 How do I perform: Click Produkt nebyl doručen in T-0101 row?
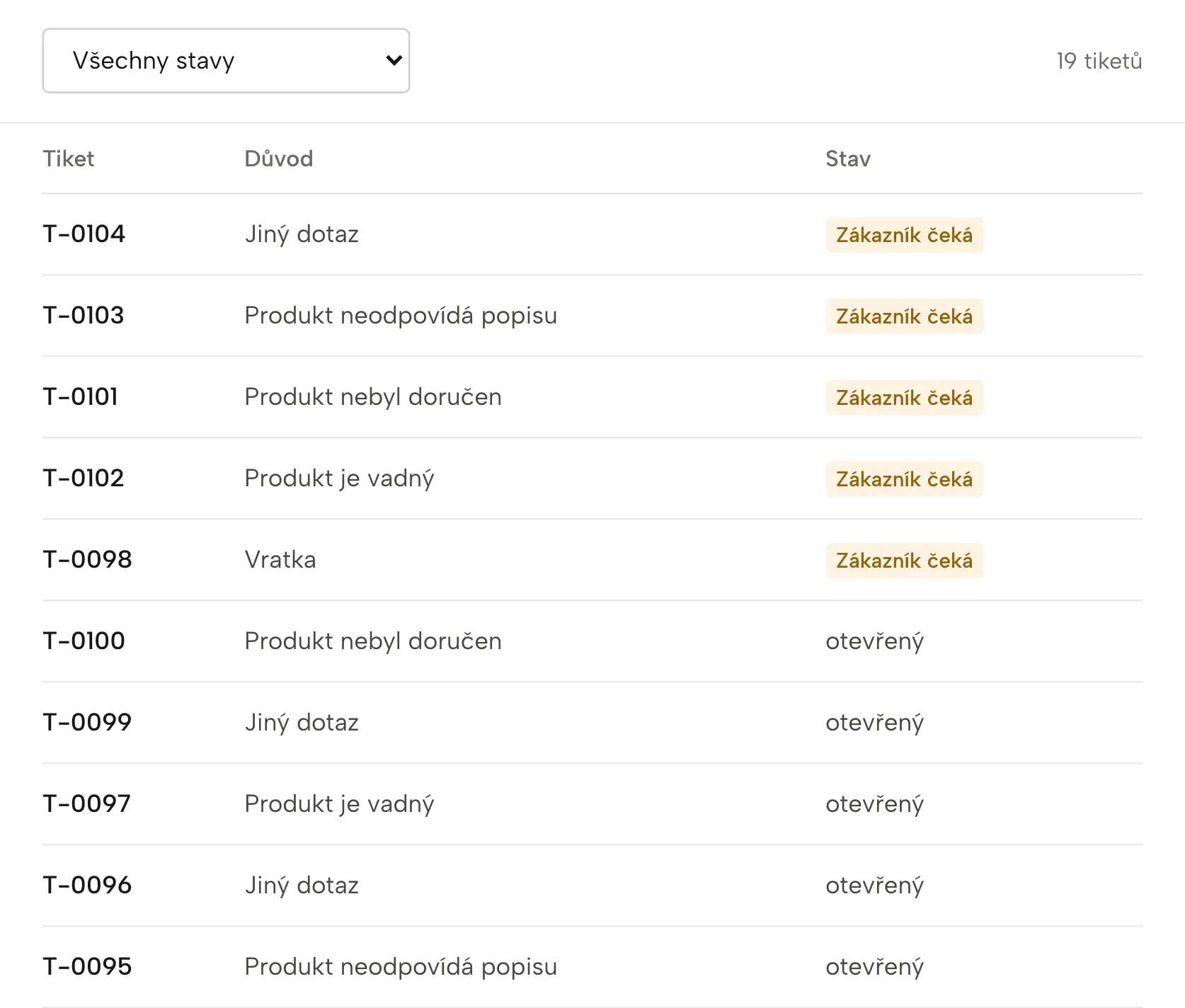pos(373,397)
